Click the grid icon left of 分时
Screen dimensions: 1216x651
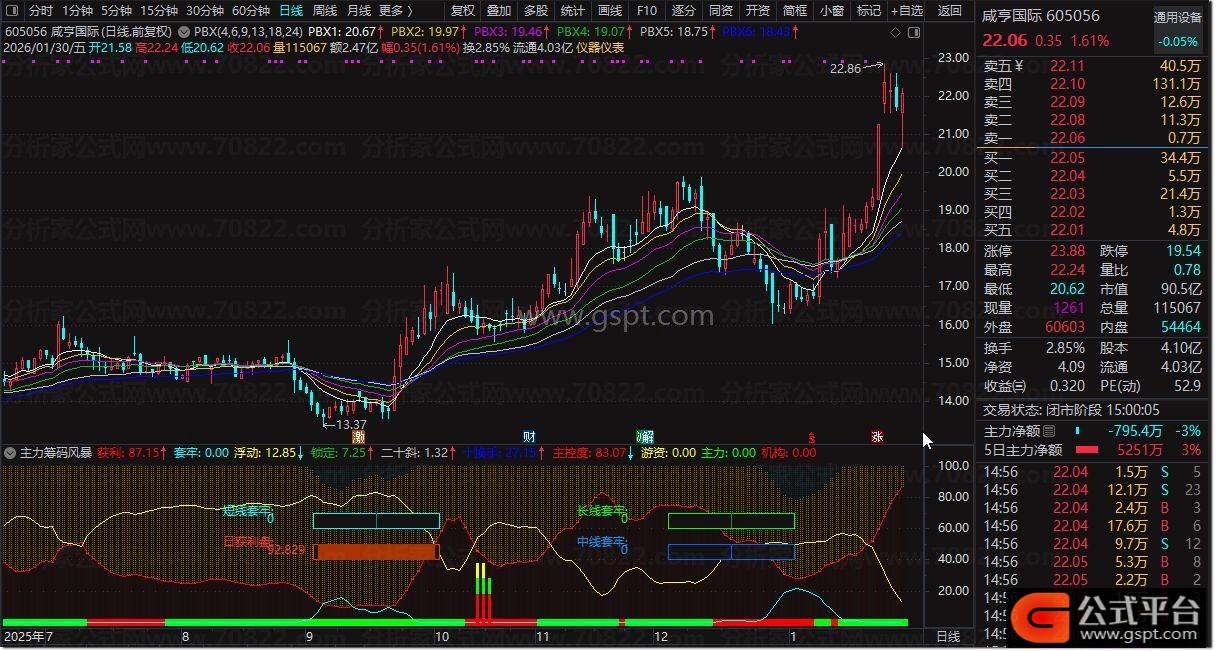12,11
